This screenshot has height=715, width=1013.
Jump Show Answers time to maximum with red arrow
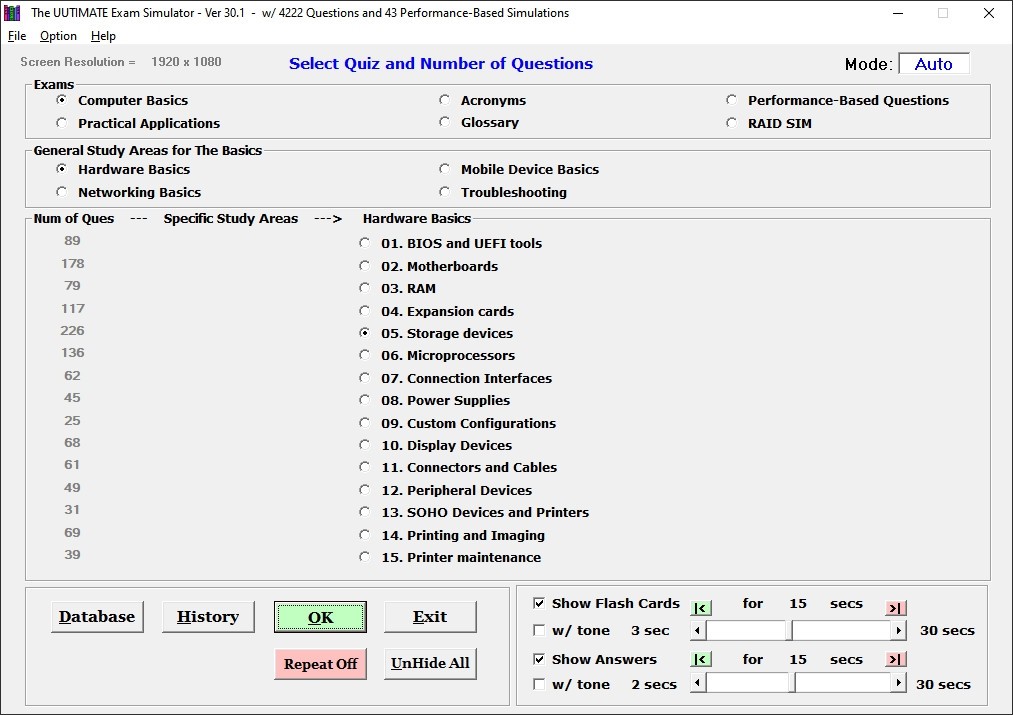(x=896, y=659)
